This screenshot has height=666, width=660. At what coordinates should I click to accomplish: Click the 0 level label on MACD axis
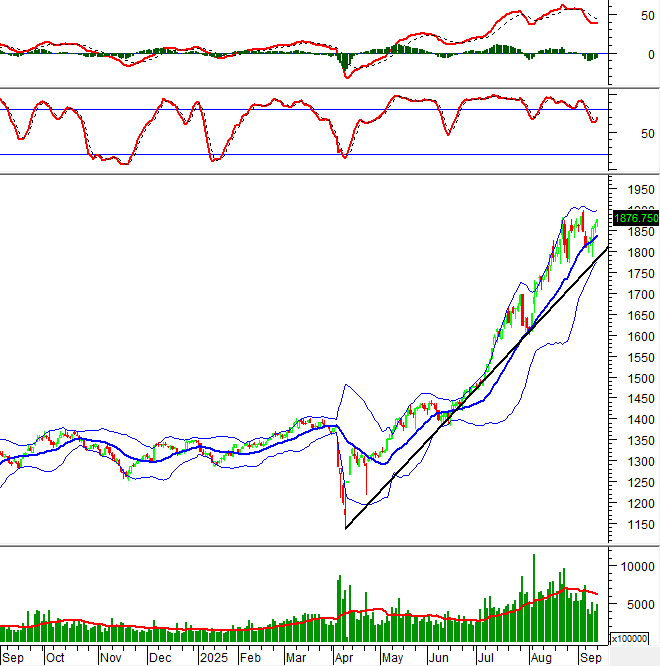coord(621,55)
